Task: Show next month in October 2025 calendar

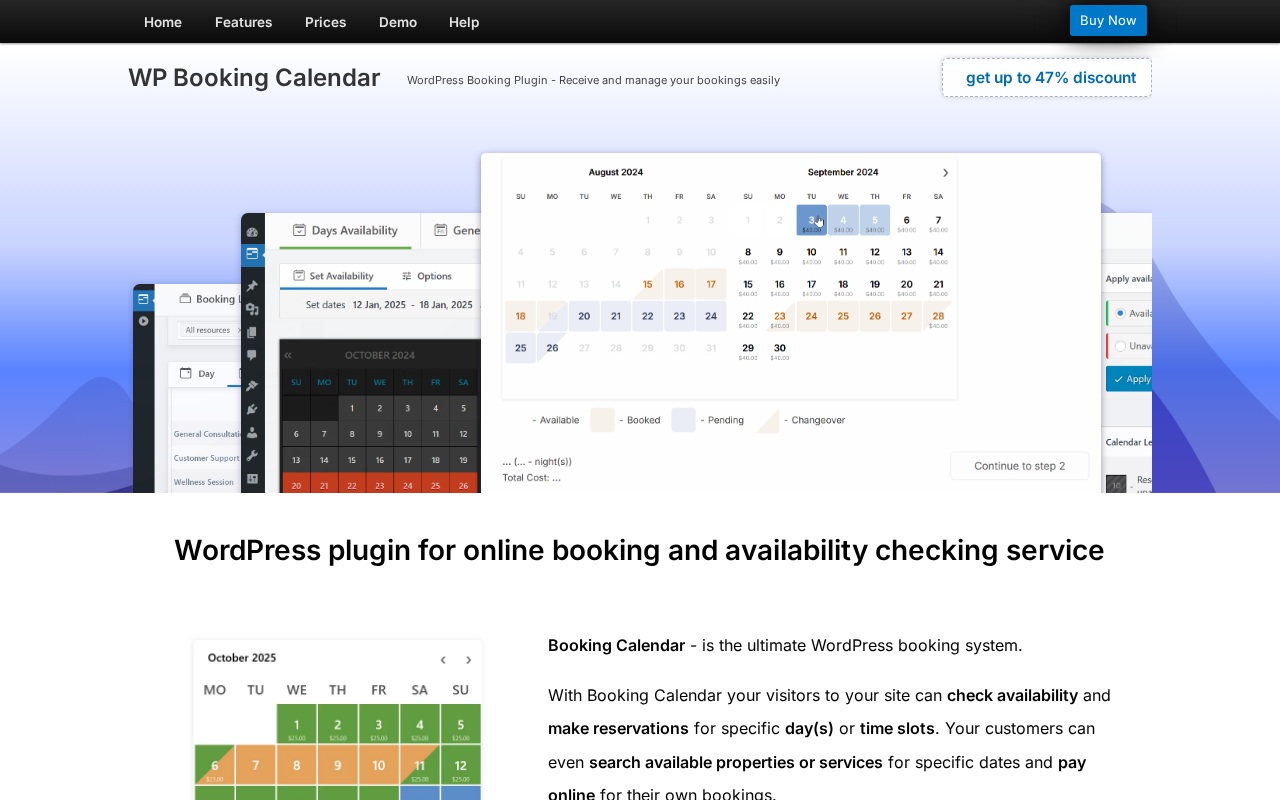Action: [468, 660]
